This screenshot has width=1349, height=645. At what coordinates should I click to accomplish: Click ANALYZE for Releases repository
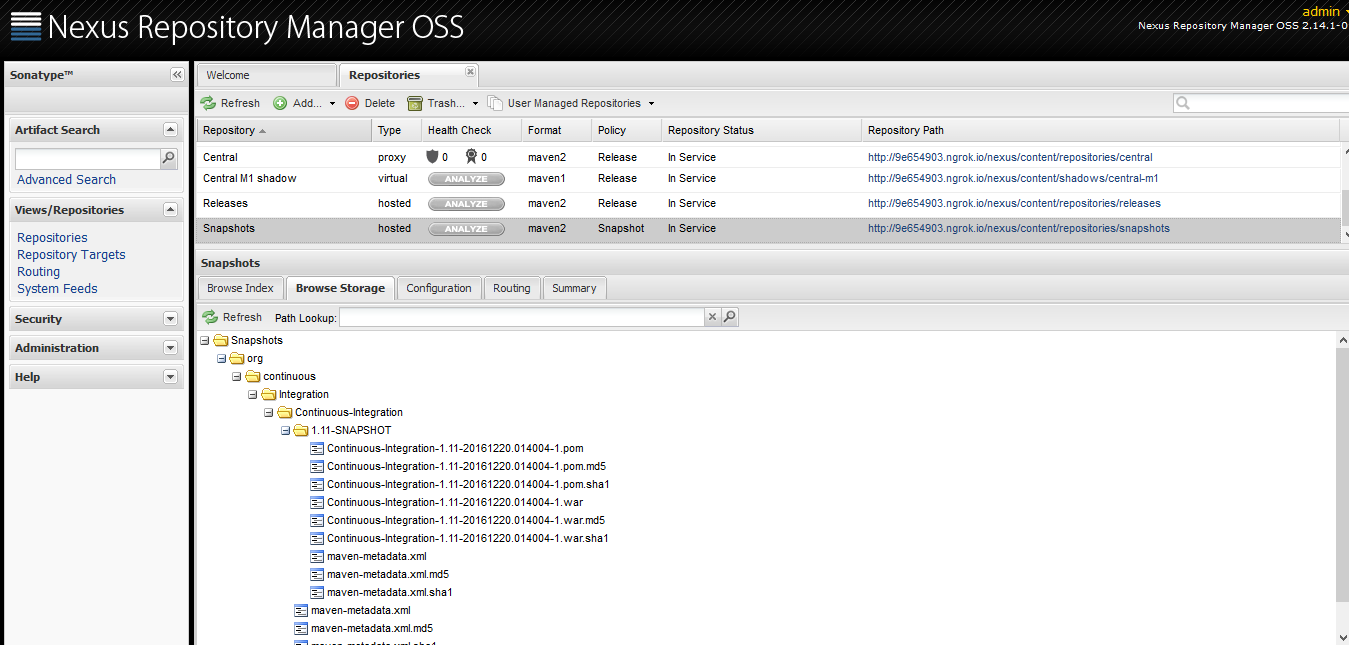466,204
